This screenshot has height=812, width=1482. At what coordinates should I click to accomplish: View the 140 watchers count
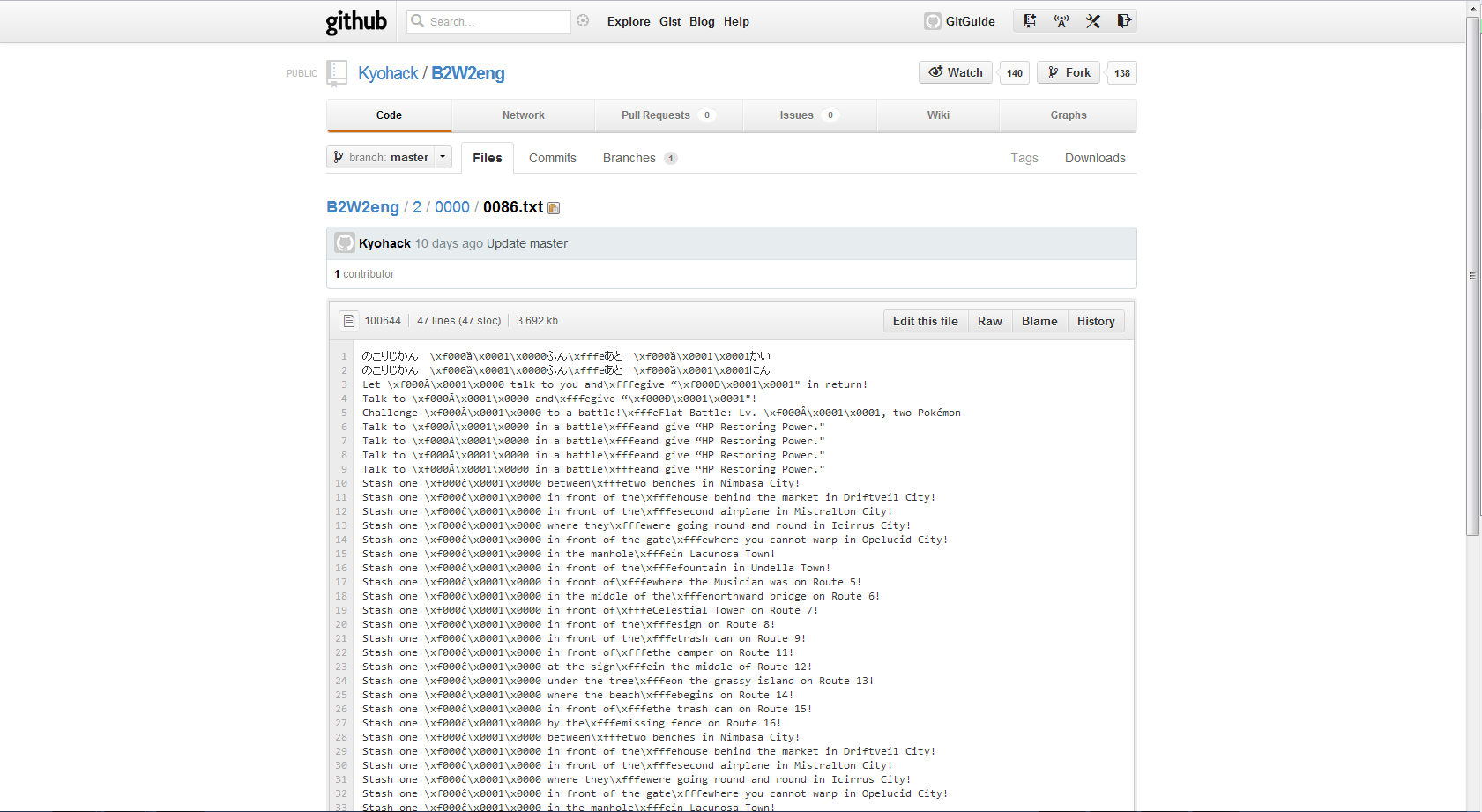(1015, 73)
